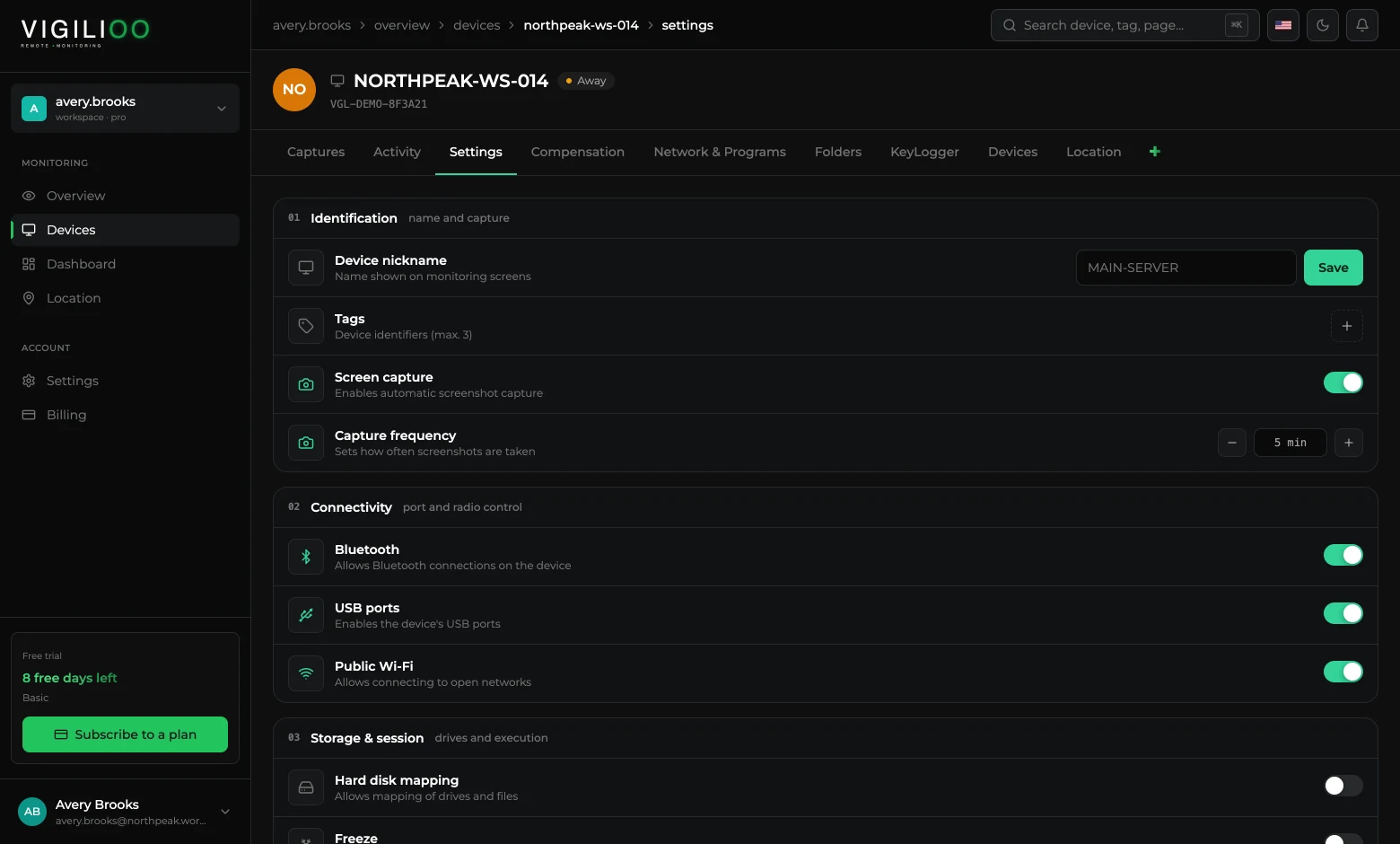Viewport: 1400px width, 844px height.
Task: Click the Storage & session section heading
Action: click(367, 738)
